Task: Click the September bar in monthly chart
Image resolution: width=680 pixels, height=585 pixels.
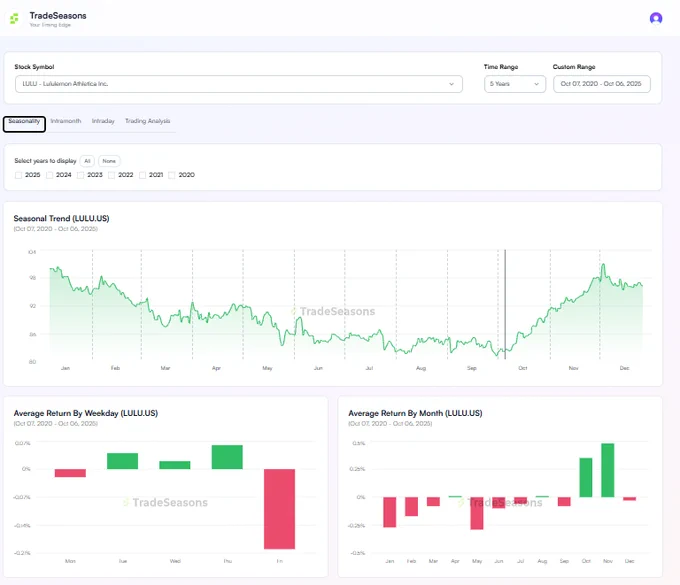Action: pyautogui.click(x=564, y=501)
